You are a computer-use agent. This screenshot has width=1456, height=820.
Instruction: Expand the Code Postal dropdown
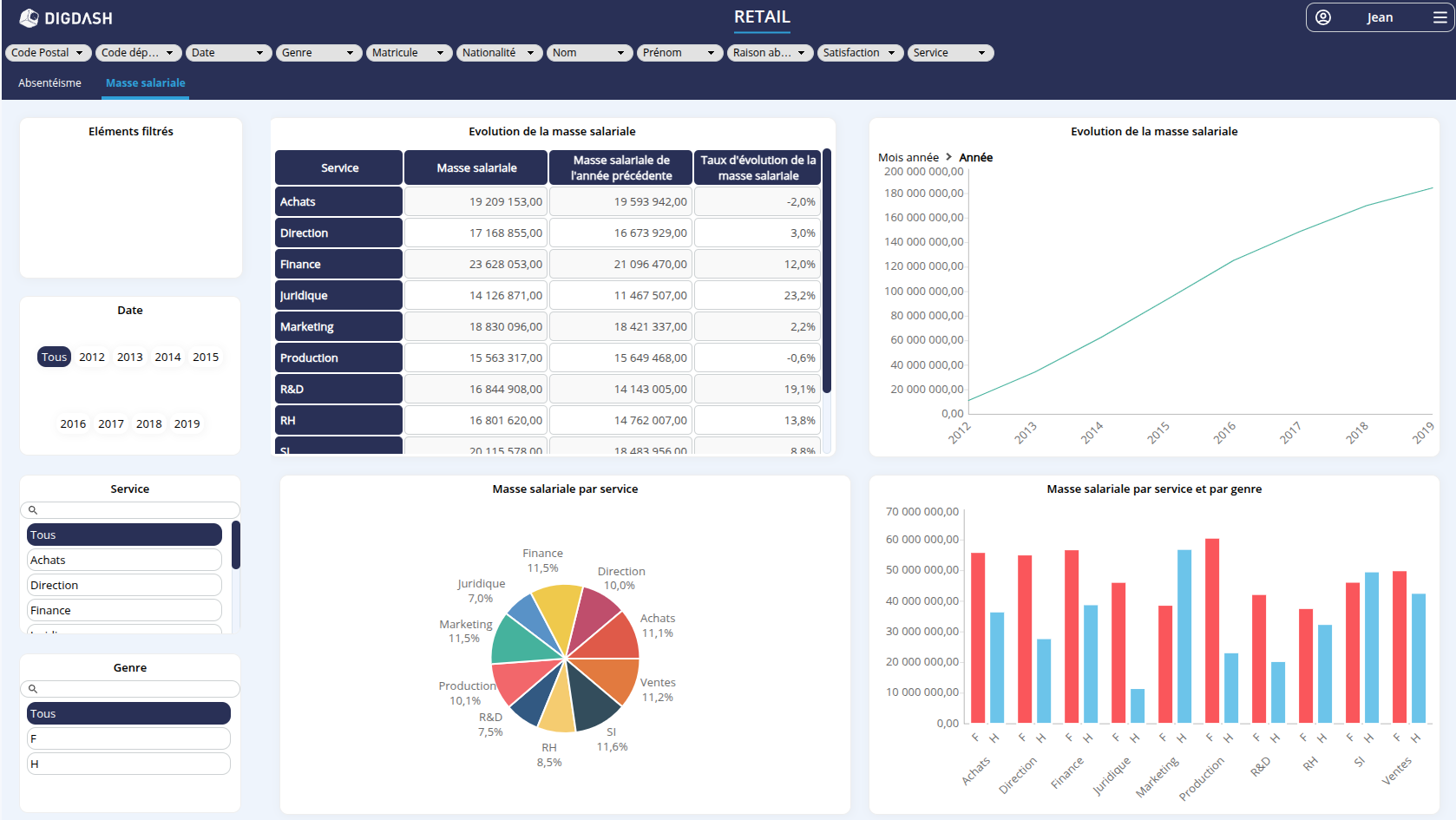48,53
